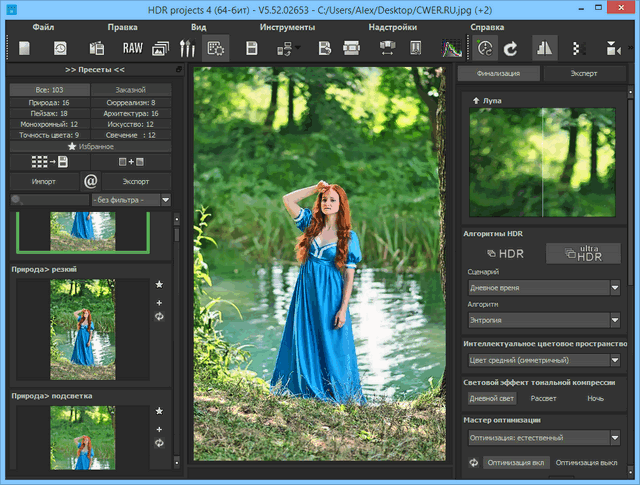The width and height of the screenshot is (640, 485).
Task: Filter presets by Свечение: 12
Action: [x=131, y=135]
